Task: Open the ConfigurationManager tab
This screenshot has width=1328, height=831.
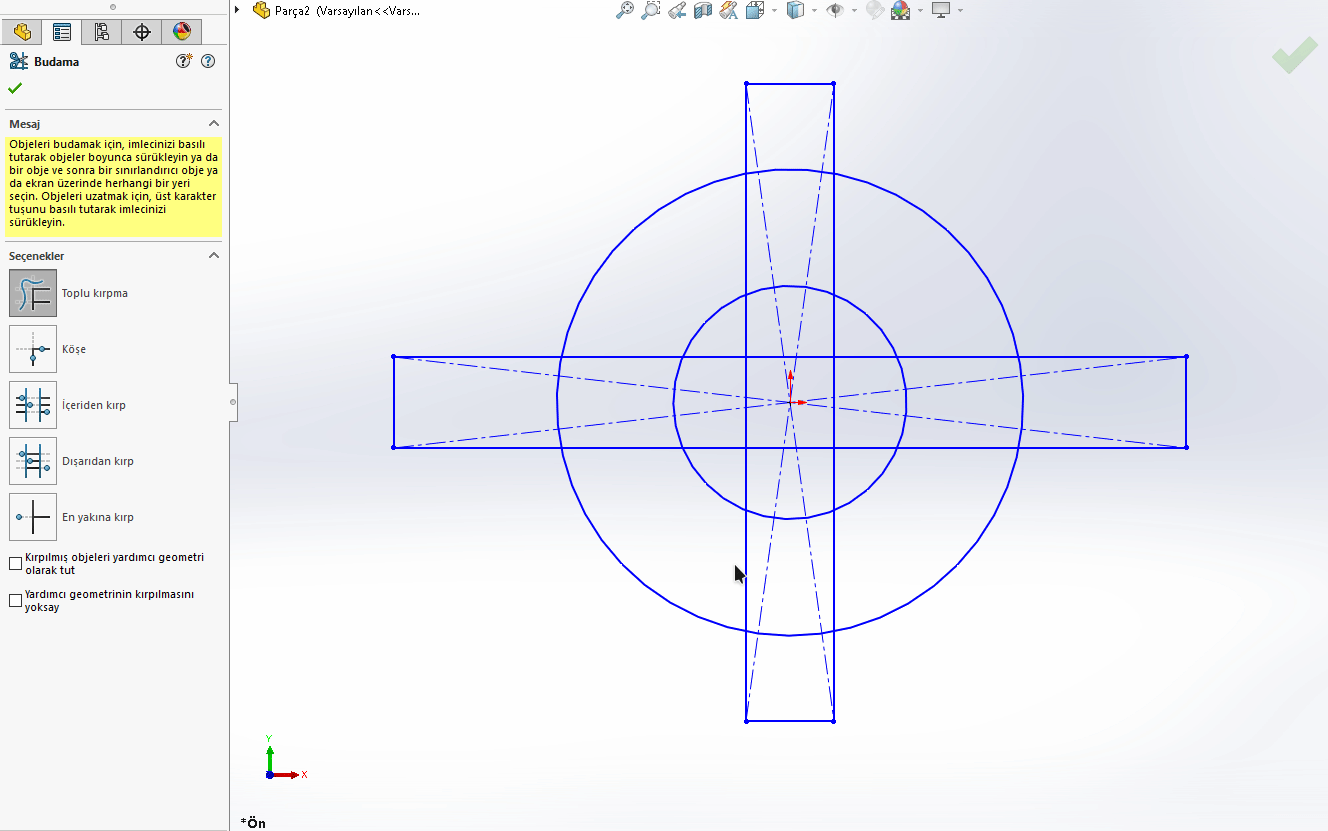Action: coord(102,32)
